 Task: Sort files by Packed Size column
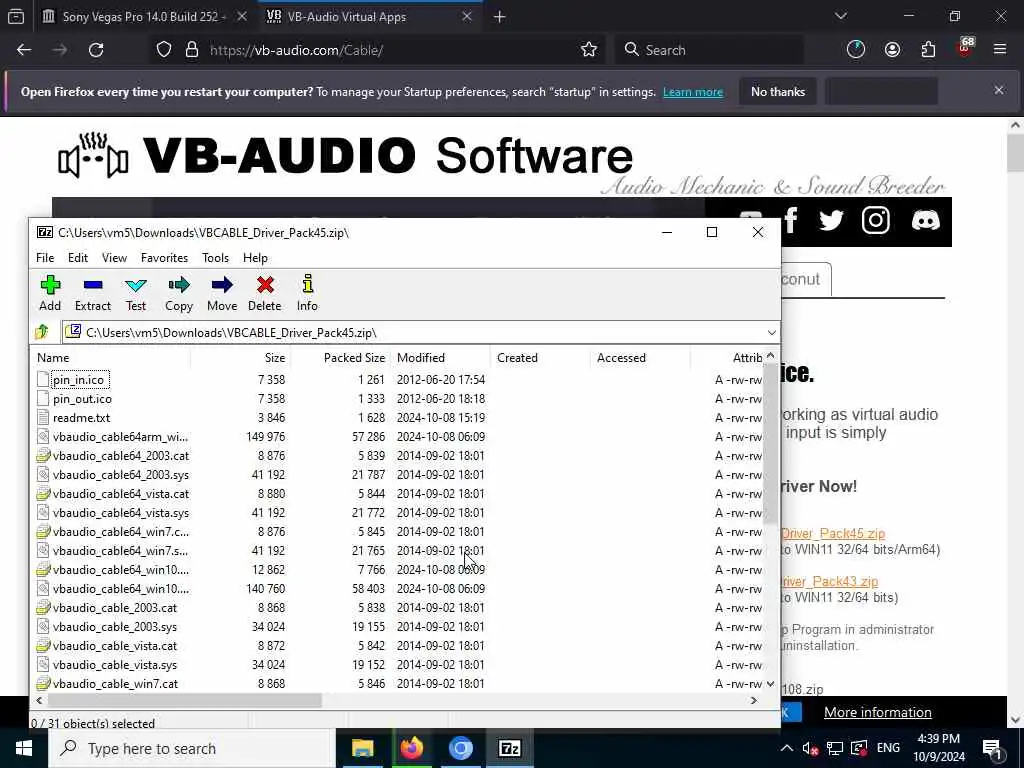pos(340,358)
